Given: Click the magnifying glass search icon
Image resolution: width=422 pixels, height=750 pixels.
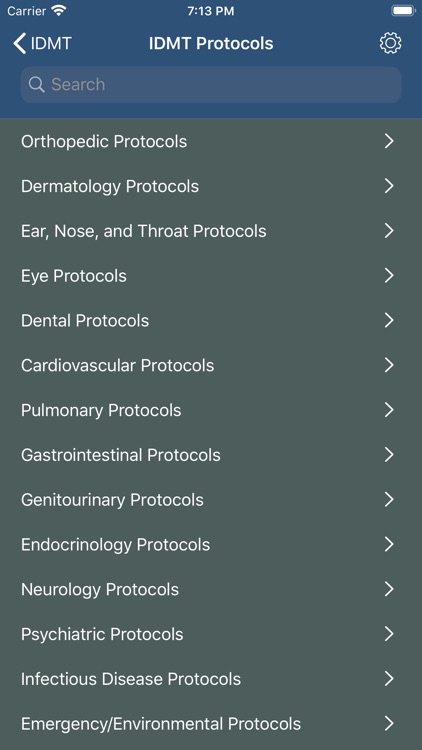Looking at the screenshot, I should (36, 85).
